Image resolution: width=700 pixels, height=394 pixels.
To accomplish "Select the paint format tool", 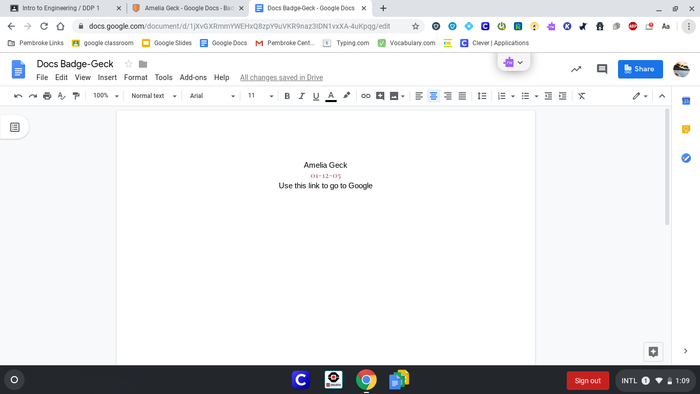I will [76, 96].
